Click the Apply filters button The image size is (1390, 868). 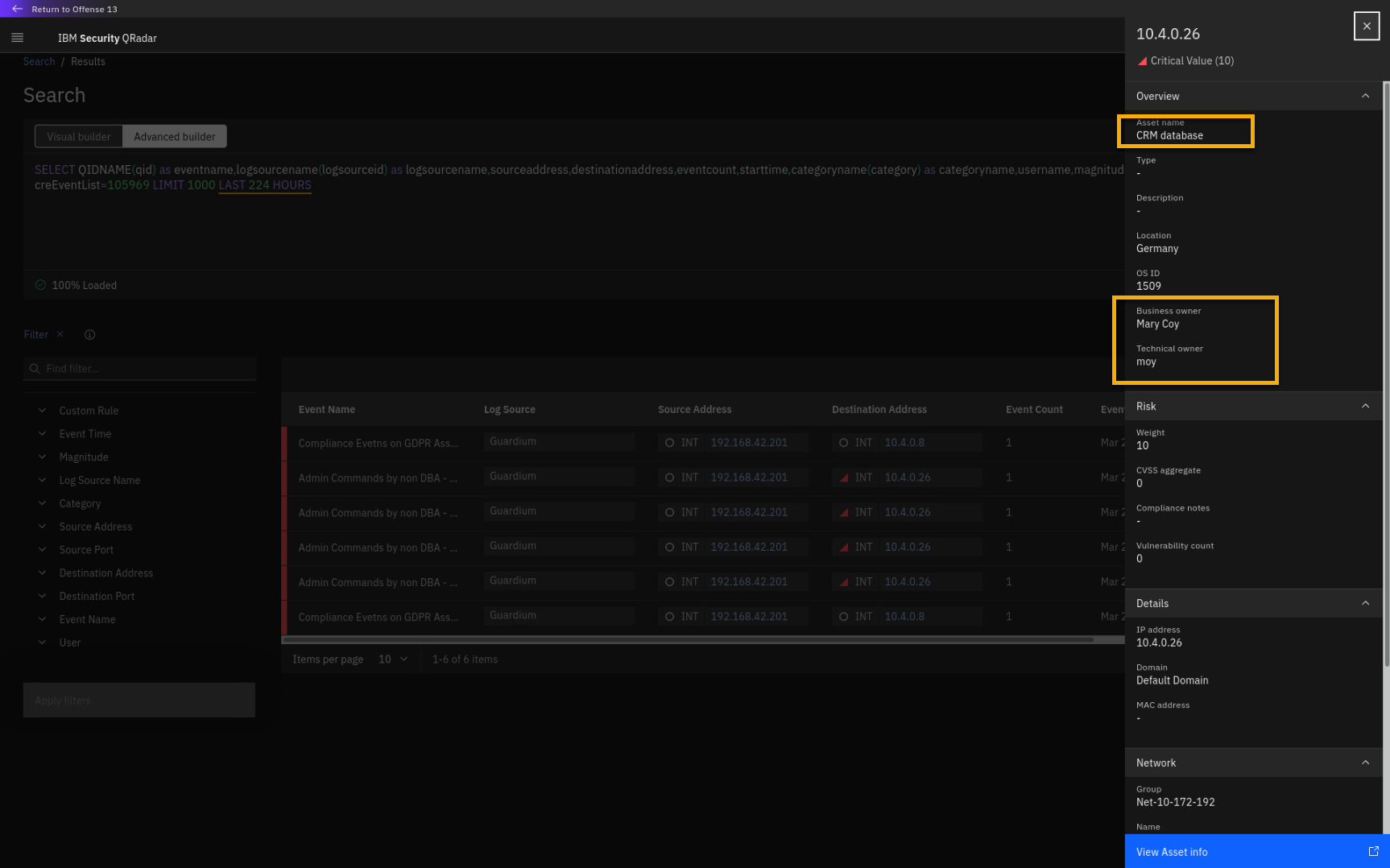pos(139,701)
